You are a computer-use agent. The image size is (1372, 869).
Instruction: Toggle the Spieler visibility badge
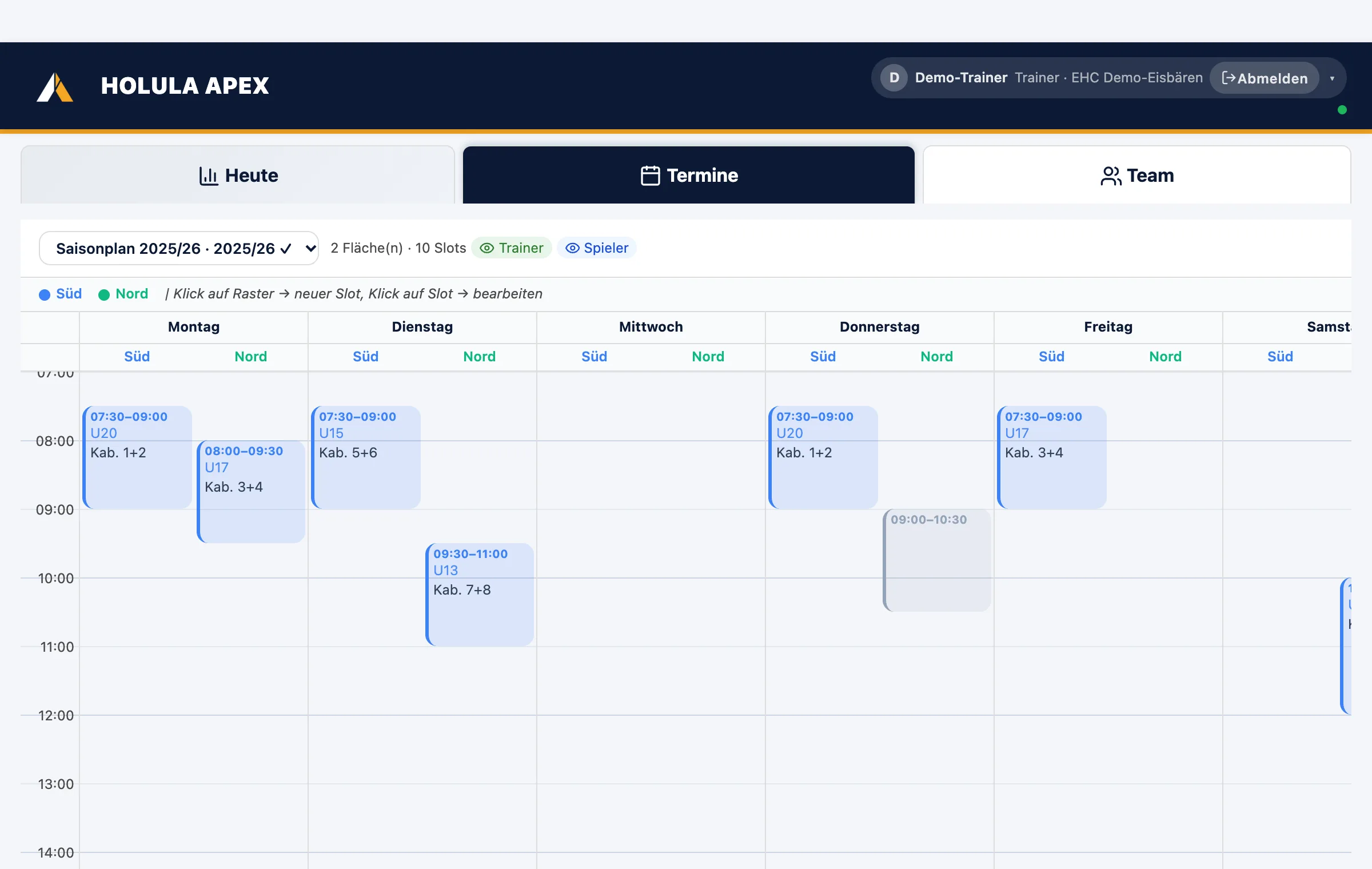tap(597, 248)
